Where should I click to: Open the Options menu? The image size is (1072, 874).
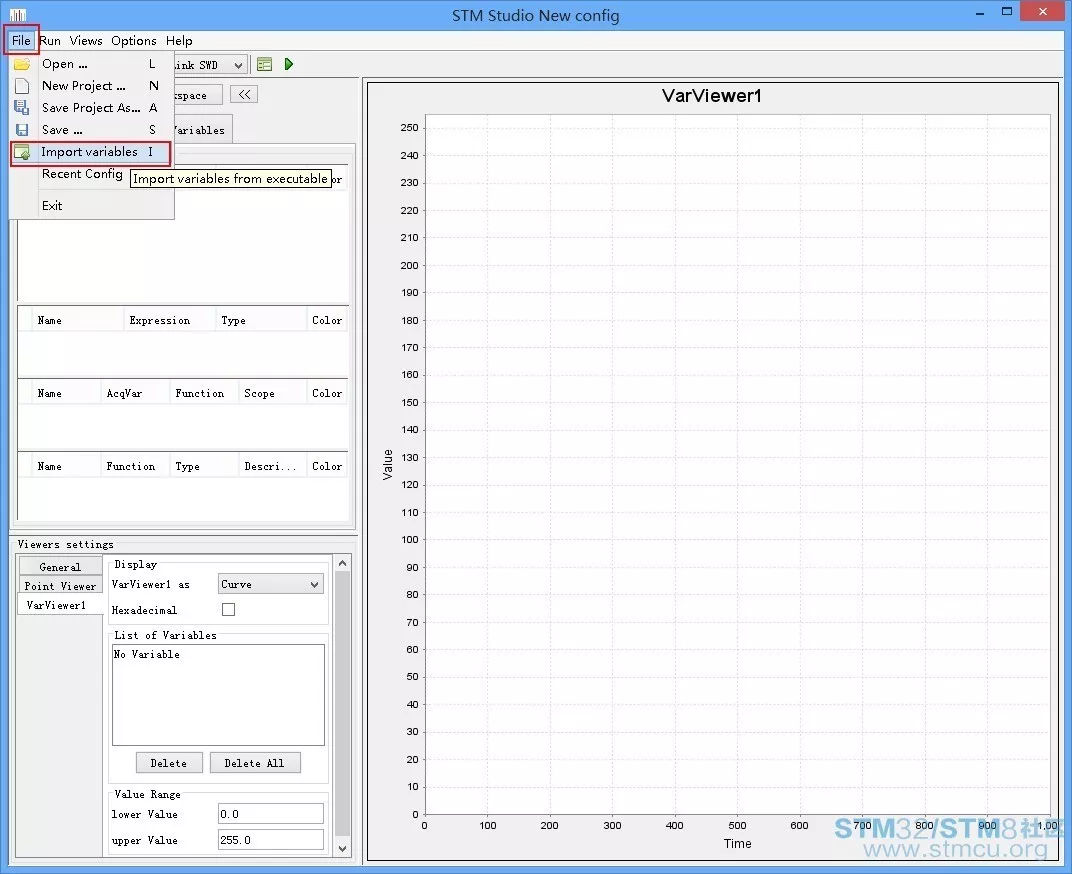pyautogui.click(x=134, y=40)
